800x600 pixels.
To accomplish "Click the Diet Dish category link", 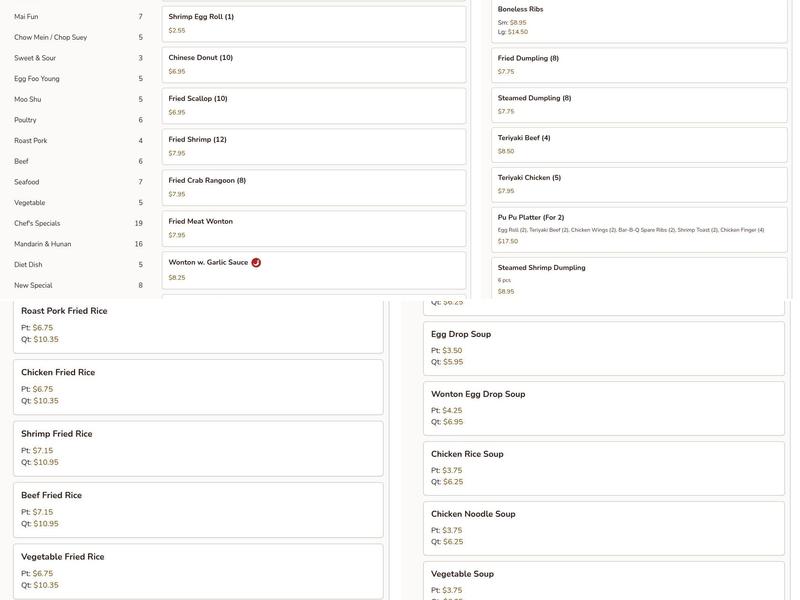I will tap(29, 265).
